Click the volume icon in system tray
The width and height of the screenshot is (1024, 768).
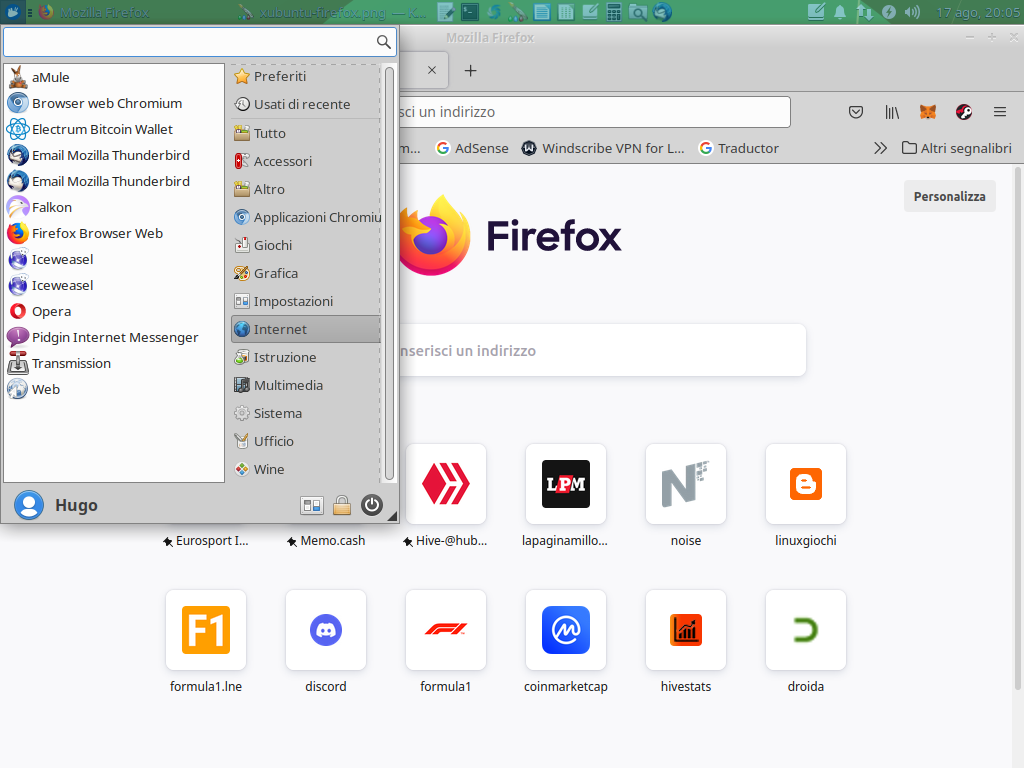[x=912, y=12]
